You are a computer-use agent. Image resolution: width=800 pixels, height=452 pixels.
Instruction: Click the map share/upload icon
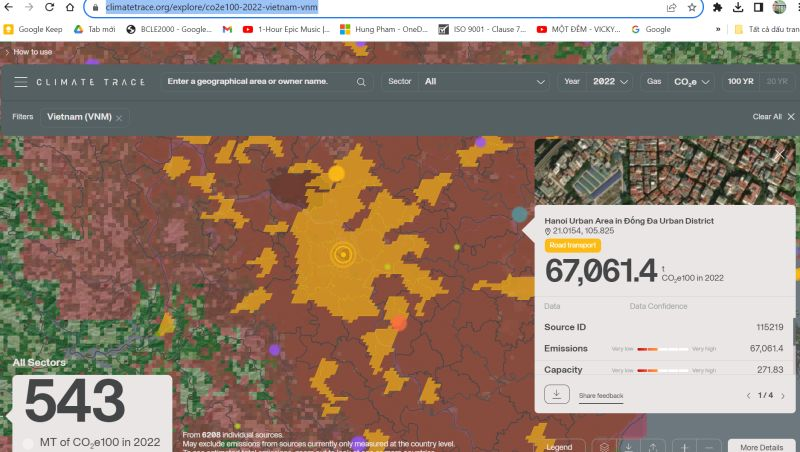652,446
